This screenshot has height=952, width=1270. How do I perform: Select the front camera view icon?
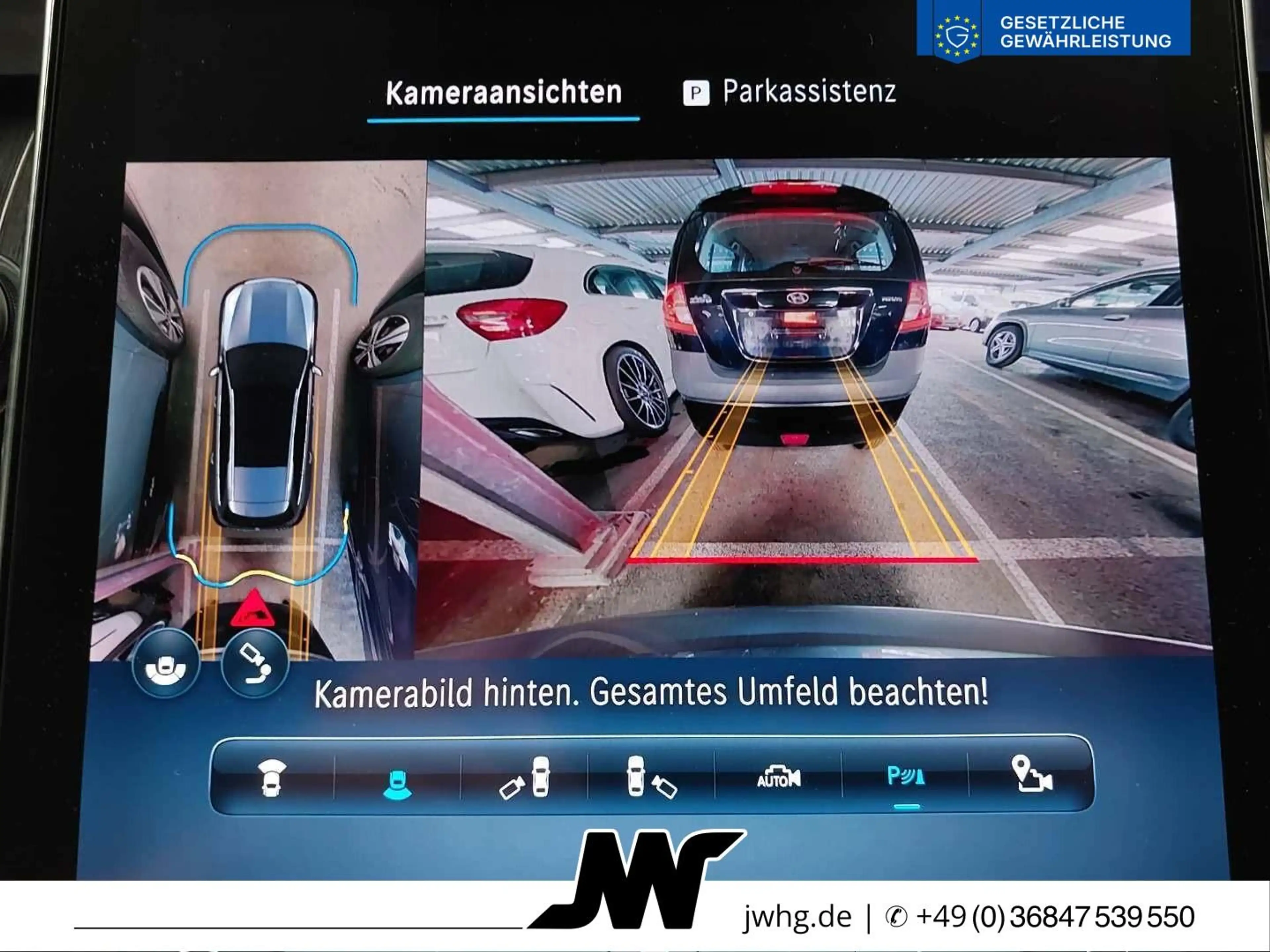(272, 778)
